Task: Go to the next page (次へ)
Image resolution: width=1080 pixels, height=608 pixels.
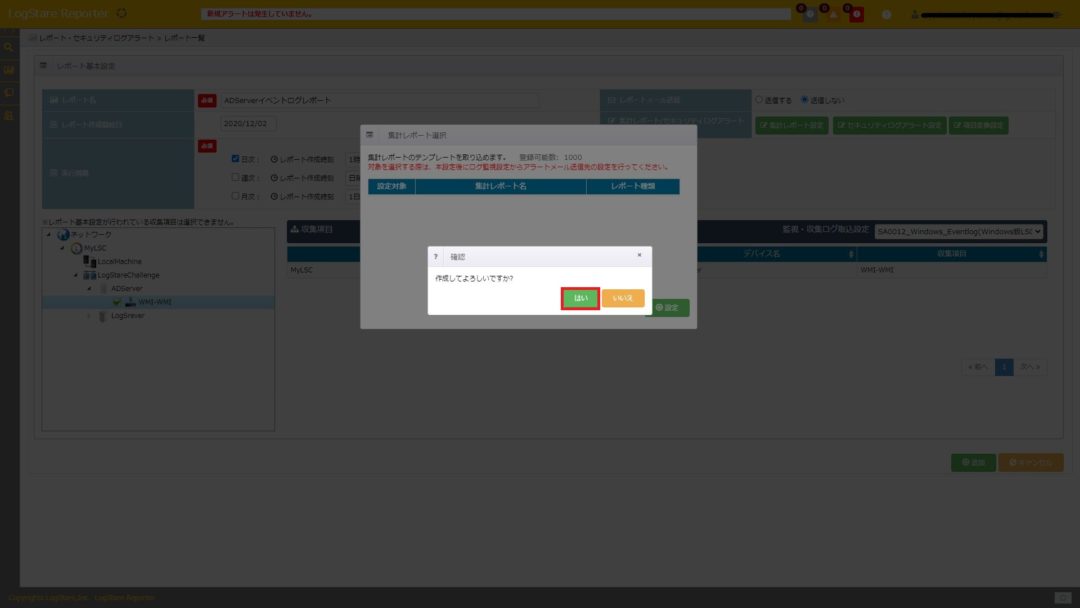Action: point(1030,367)
